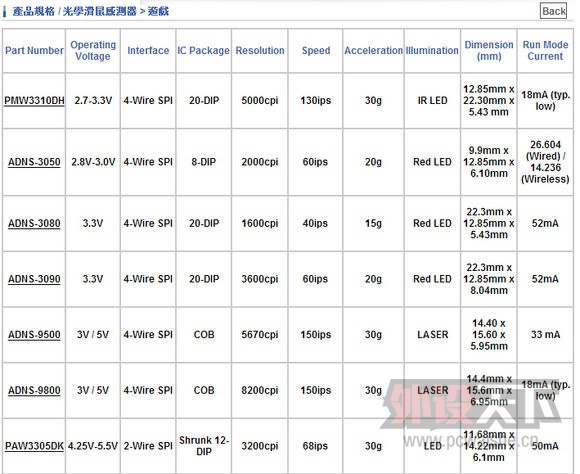Image resolution: width=580 pixels, height=474 pixels.
Task: Click the Acceleration column header
Action: tap(374, 50)
